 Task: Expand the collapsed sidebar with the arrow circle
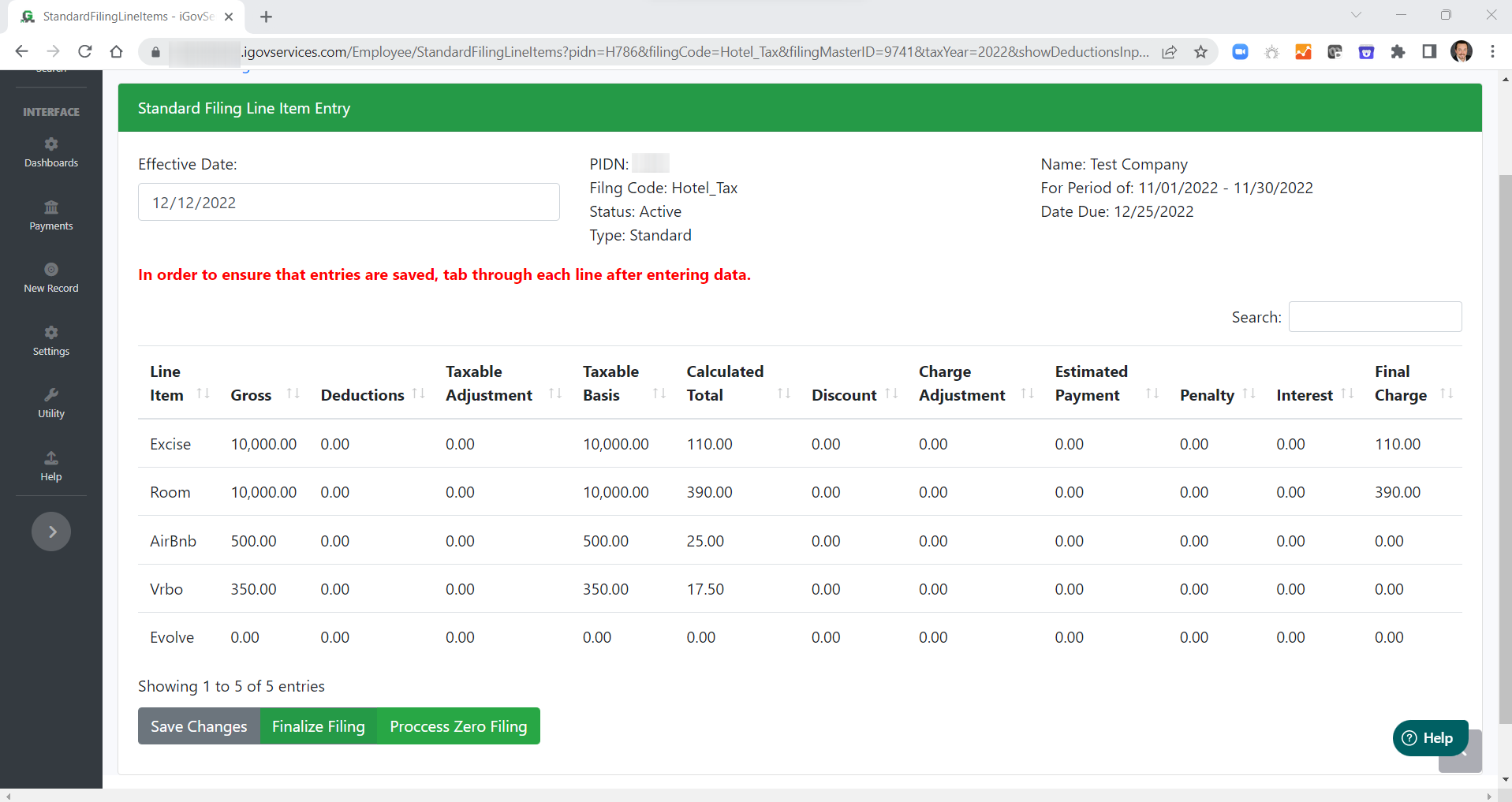[50, 531]
